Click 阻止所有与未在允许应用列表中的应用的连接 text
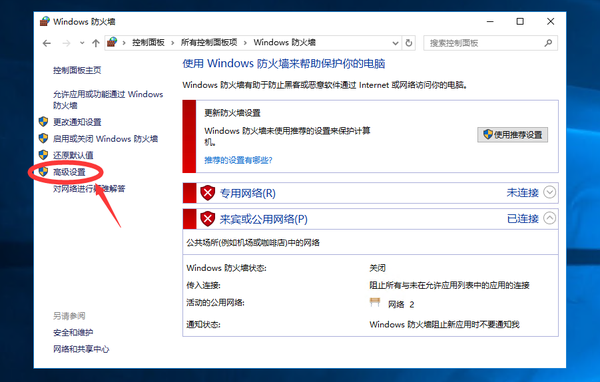 coord(449,285)
